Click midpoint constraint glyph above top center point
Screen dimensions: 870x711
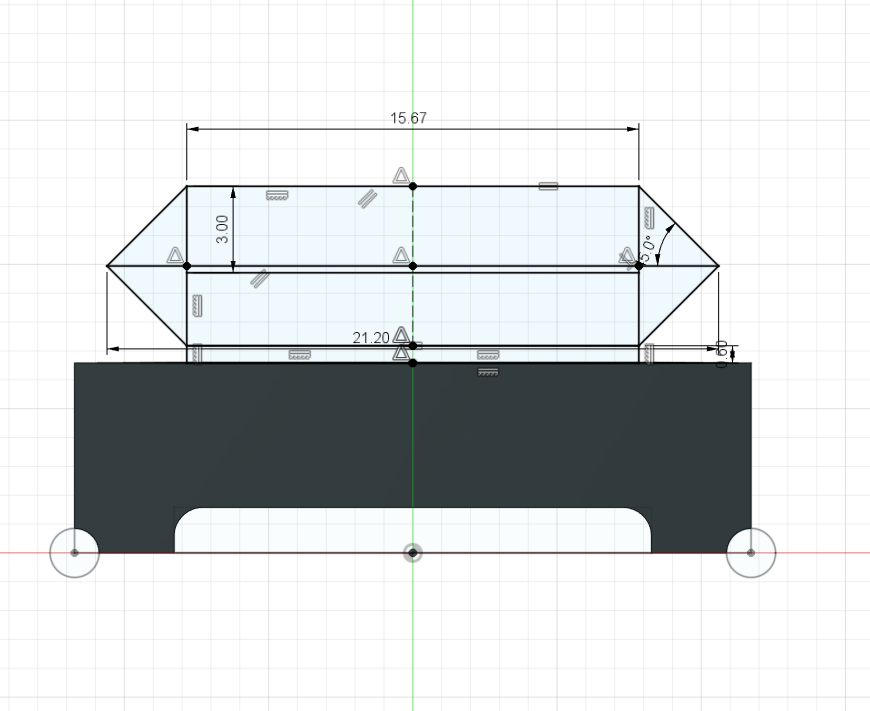point(401,176)
